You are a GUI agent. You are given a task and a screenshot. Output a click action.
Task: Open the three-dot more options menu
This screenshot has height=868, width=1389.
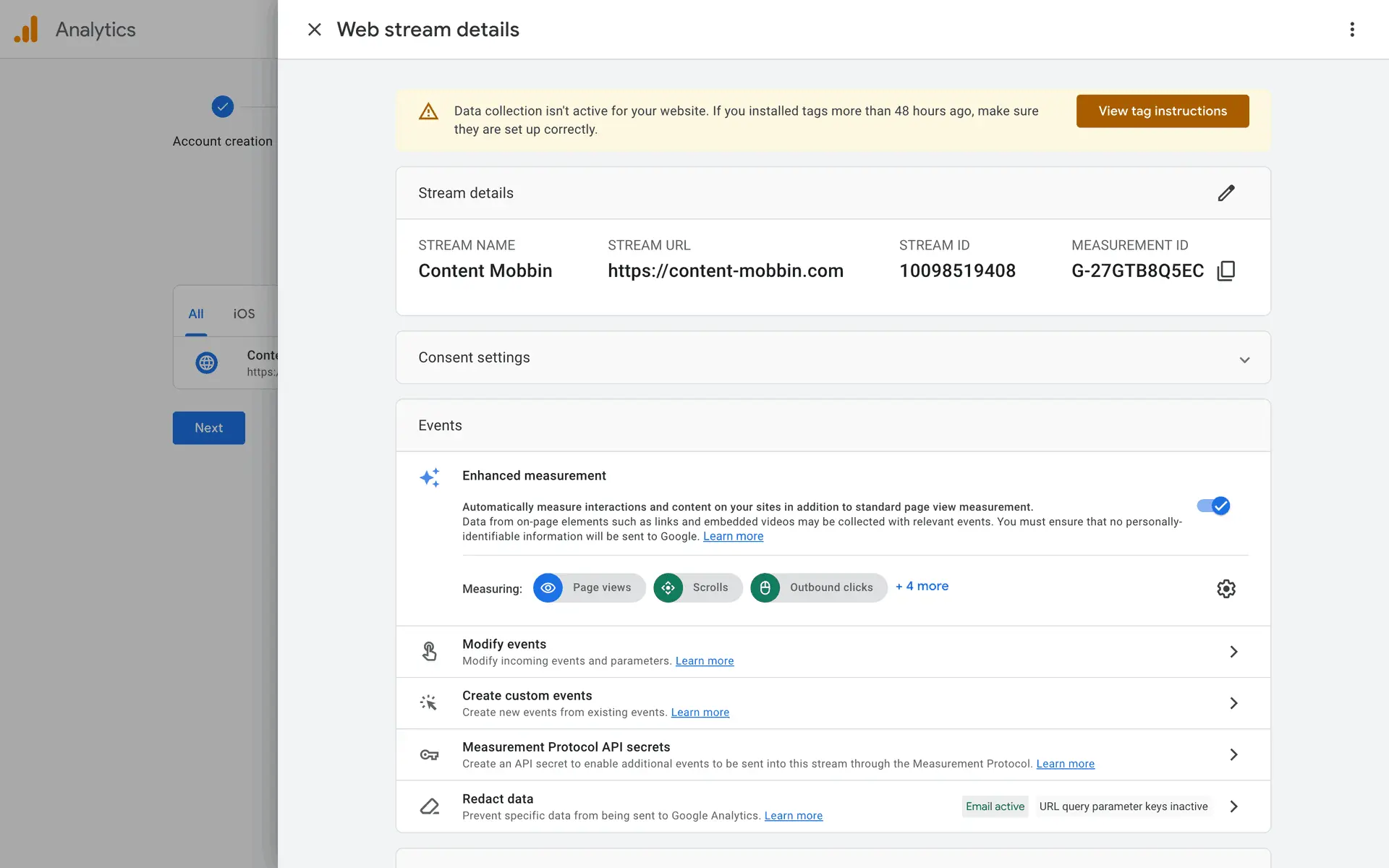(x=1351, y=30)
